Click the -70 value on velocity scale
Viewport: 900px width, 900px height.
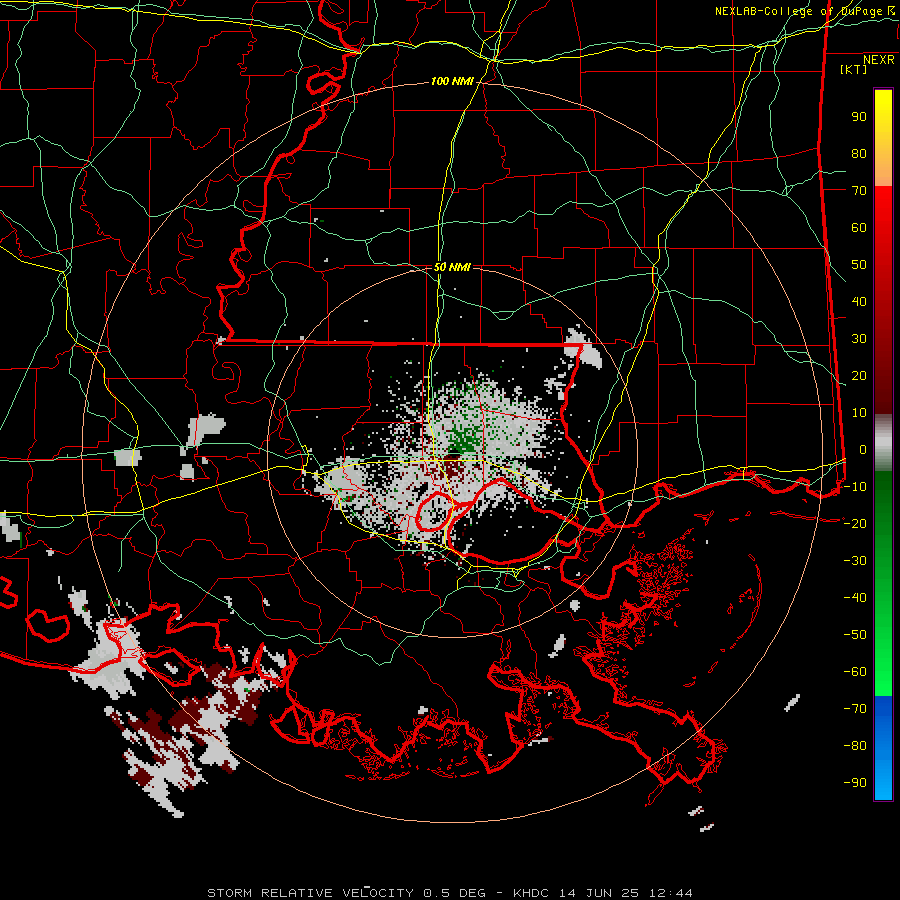coord(855,709)
